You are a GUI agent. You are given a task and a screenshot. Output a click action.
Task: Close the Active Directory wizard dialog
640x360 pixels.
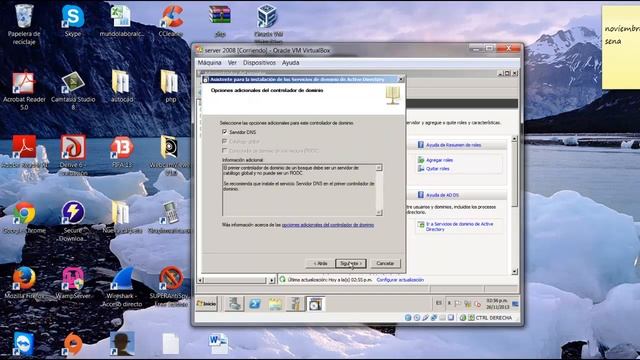tap(401, 79)
